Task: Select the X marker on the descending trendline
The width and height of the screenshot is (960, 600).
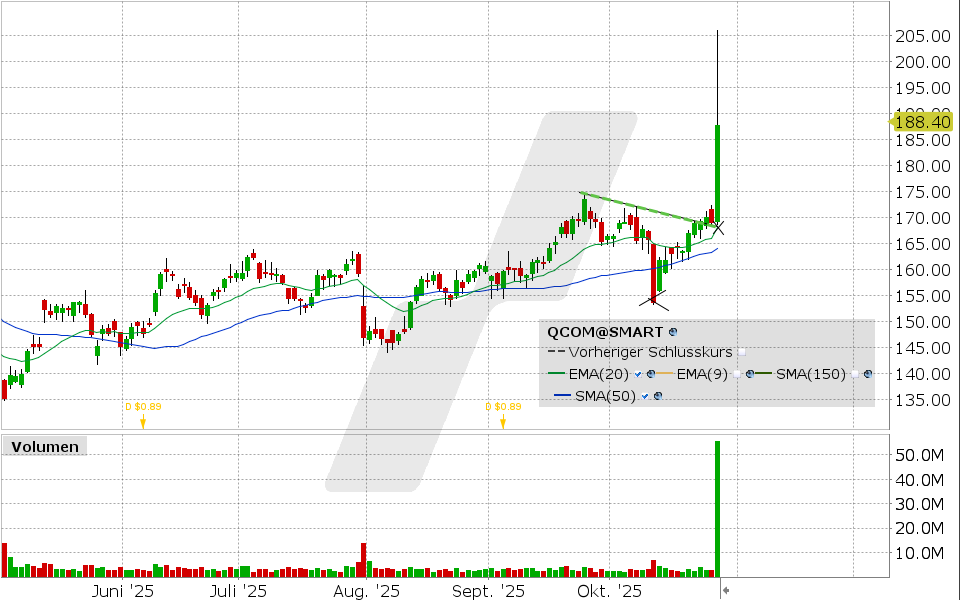Action: click(x=716, y=228)
